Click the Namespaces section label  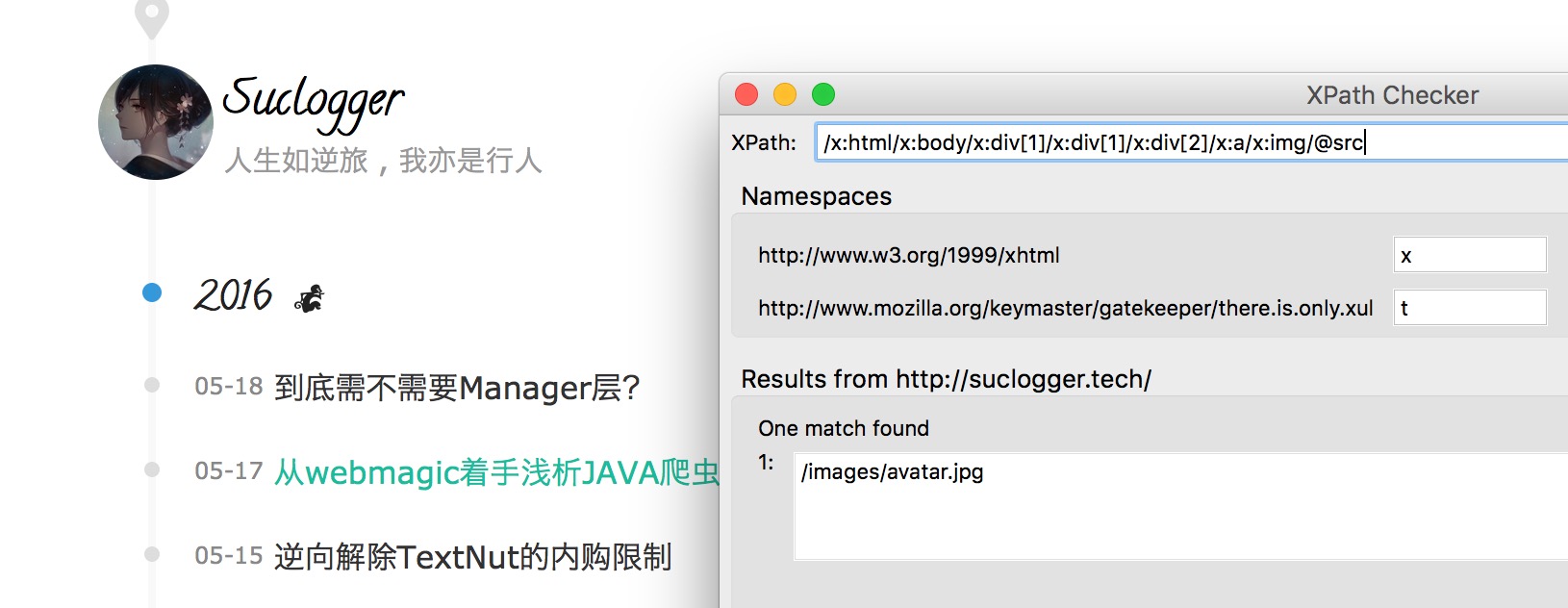pos(817,196)
